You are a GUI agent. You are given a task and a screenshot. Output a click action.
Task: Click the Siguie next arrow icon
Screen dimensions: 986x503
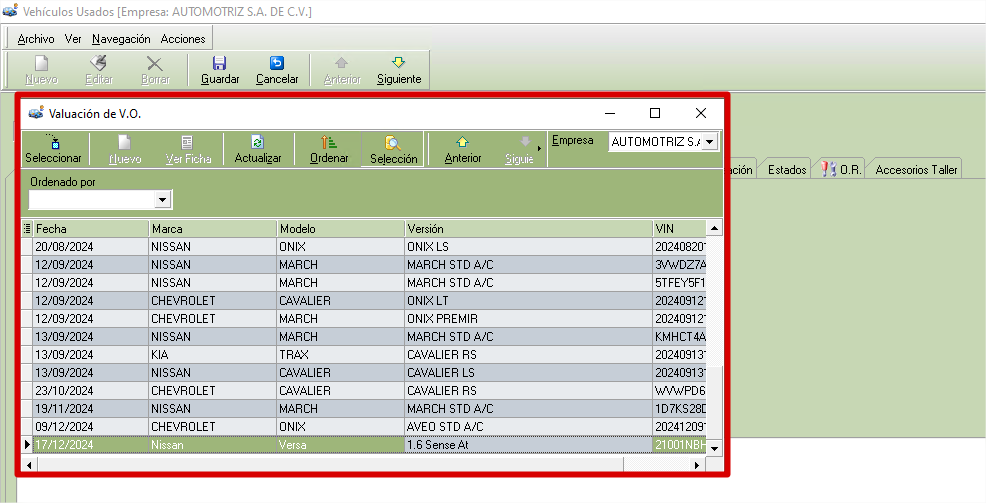coord(525,142)
